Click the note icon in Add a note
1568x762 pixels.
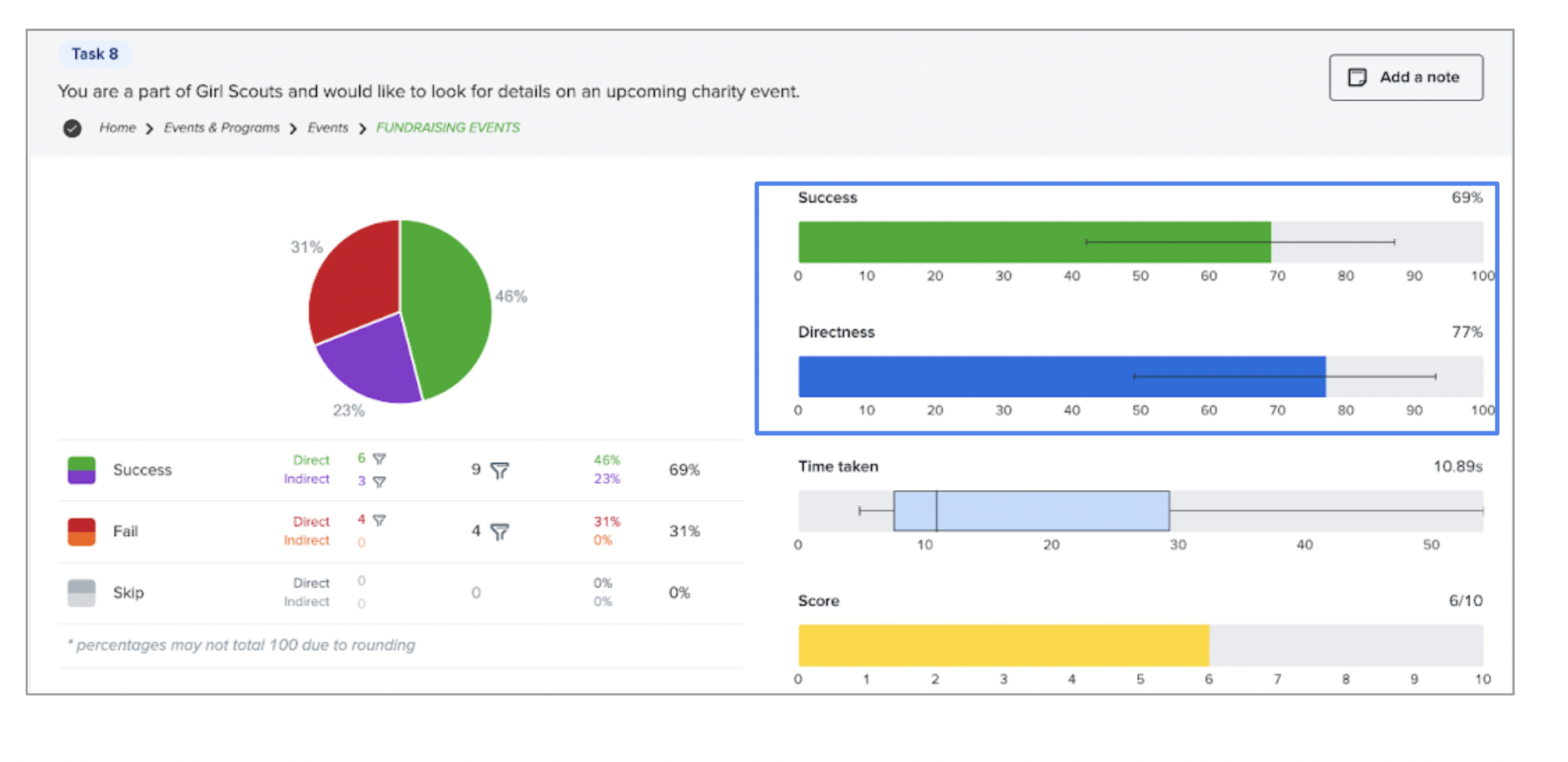[x=1357, y=78]
